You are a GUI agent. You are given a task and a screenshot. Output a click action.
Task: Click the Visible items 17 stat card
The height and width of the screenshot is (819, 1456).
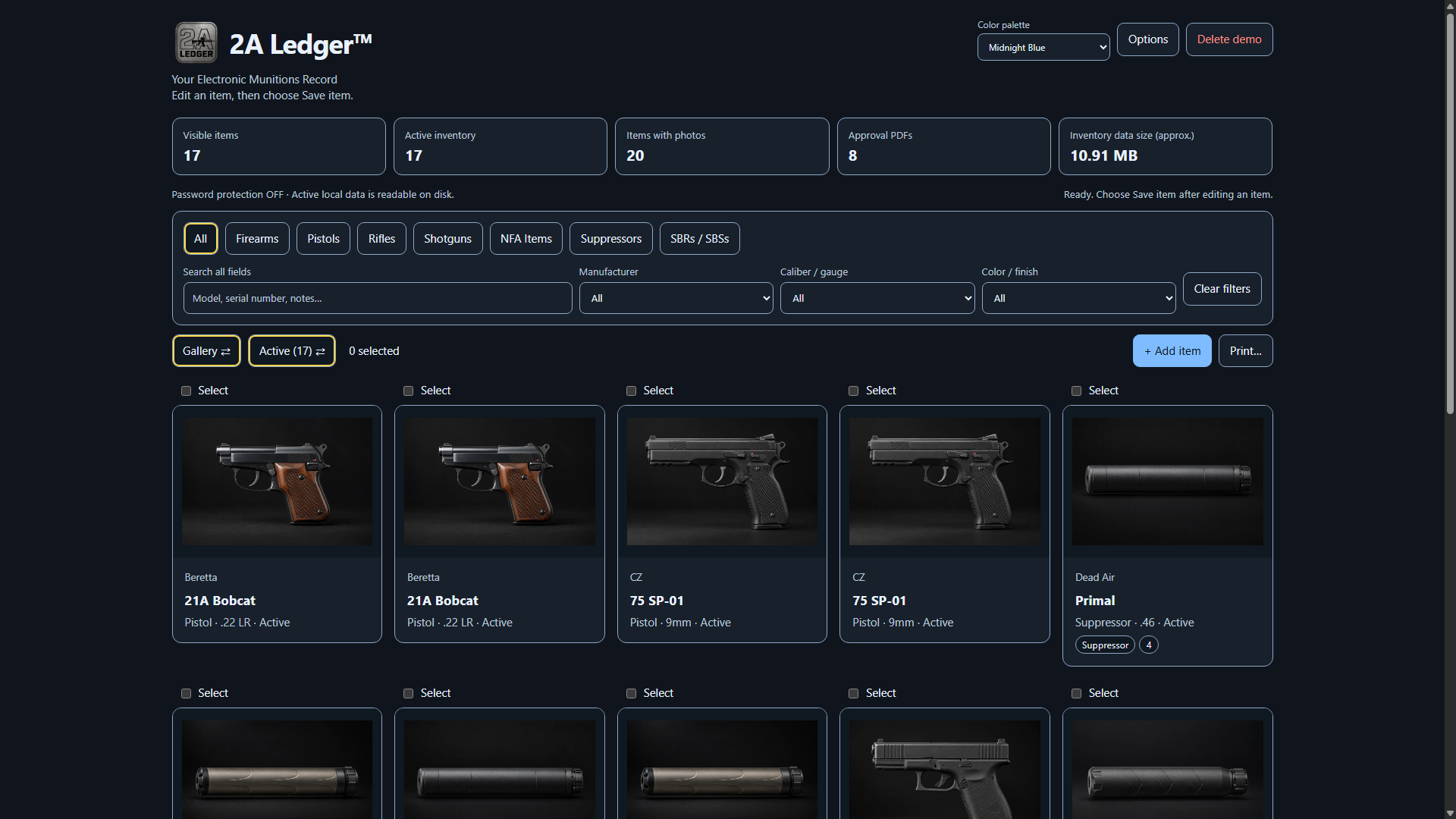(278, 146)
